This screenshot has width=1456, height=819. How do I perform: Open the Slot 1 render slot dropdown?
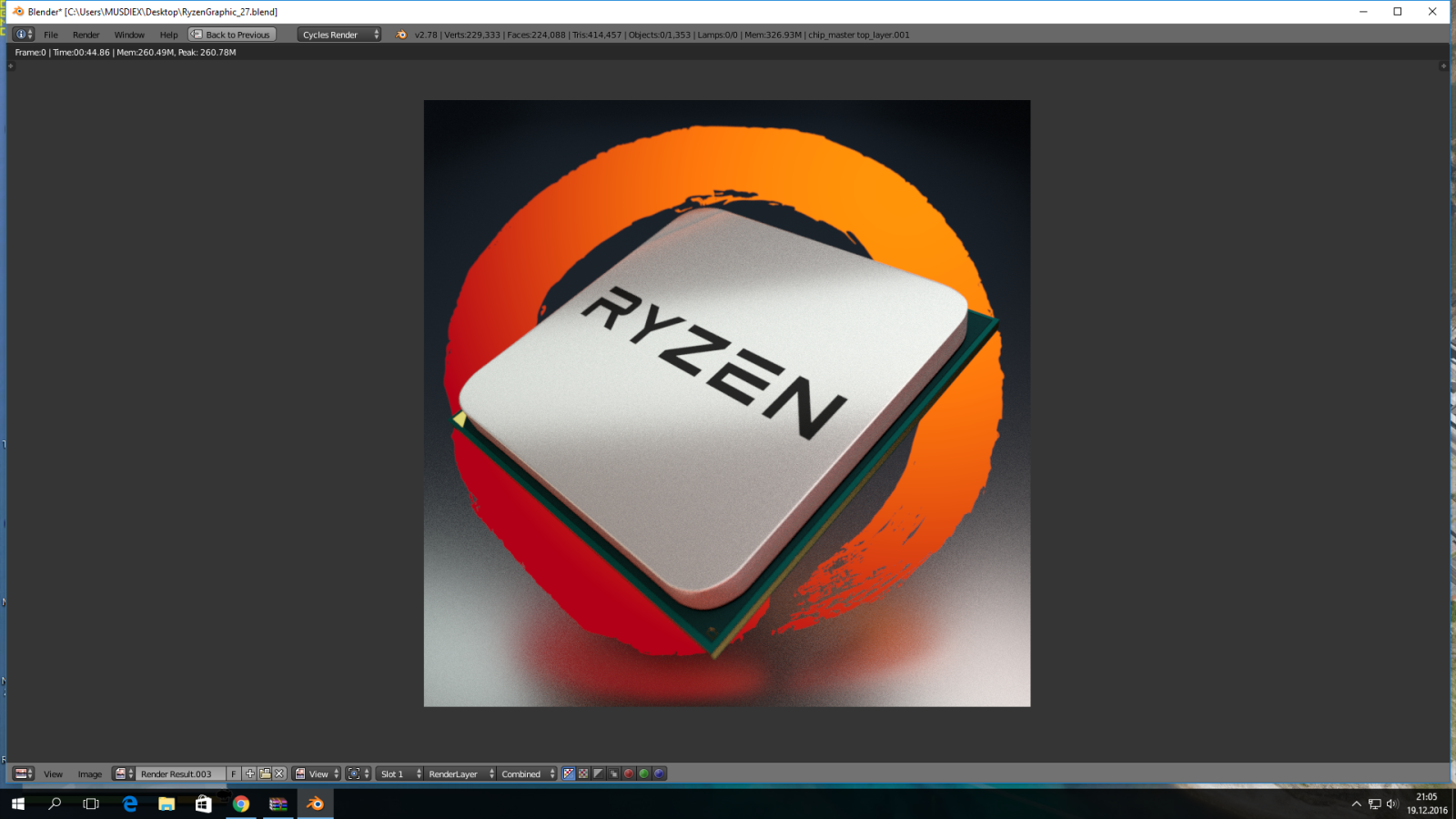click(399, 773)
